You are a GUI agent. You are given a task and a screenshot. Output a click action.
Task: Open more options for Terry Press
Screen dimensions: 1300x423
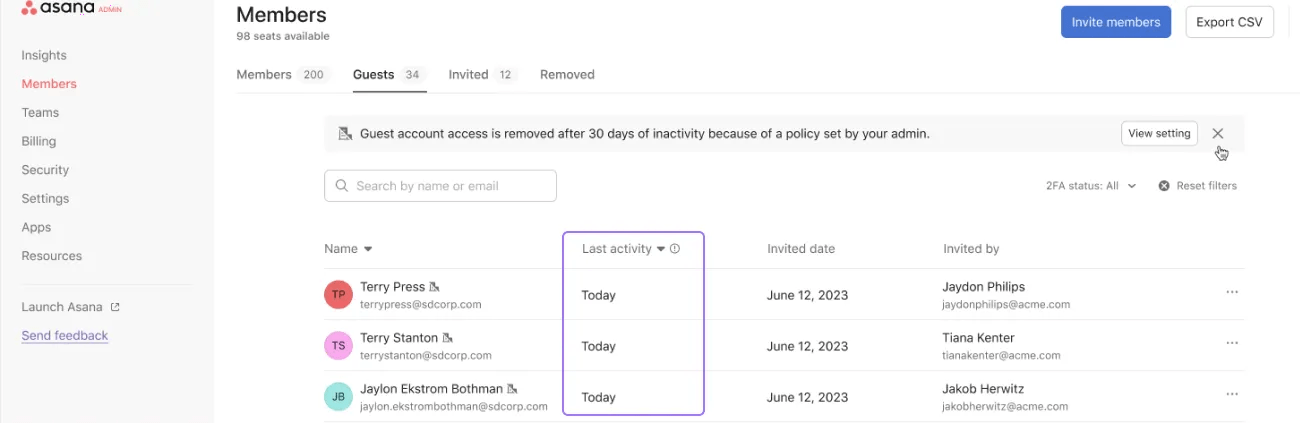click(1231, 292)
